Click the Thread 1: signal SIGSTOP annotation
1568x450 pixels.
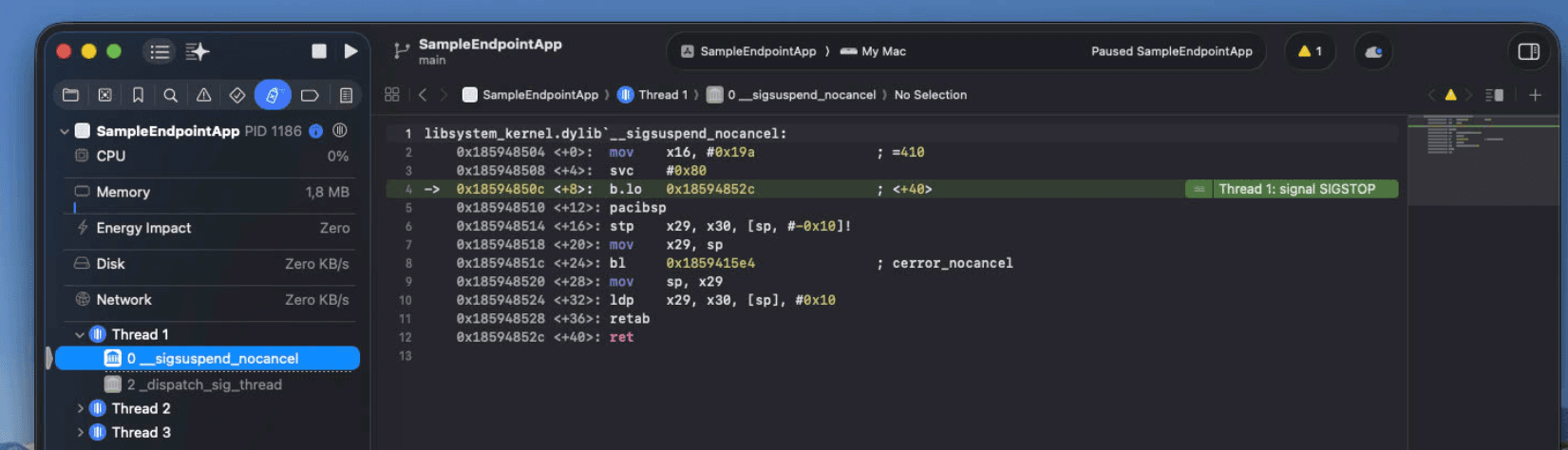pyautogui.click(x=1292, y=189)
